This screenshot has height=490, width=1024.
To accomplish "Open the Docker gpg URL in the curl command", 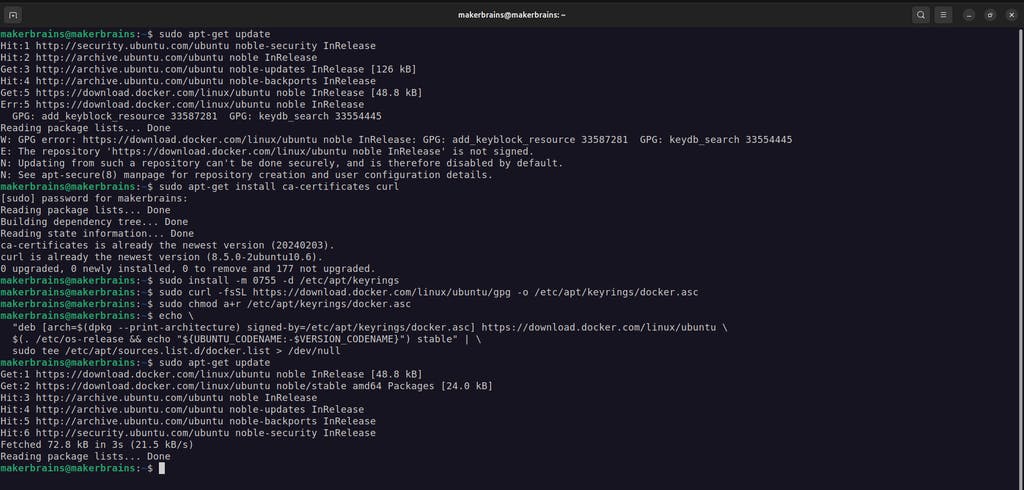I will coord(381,293).
